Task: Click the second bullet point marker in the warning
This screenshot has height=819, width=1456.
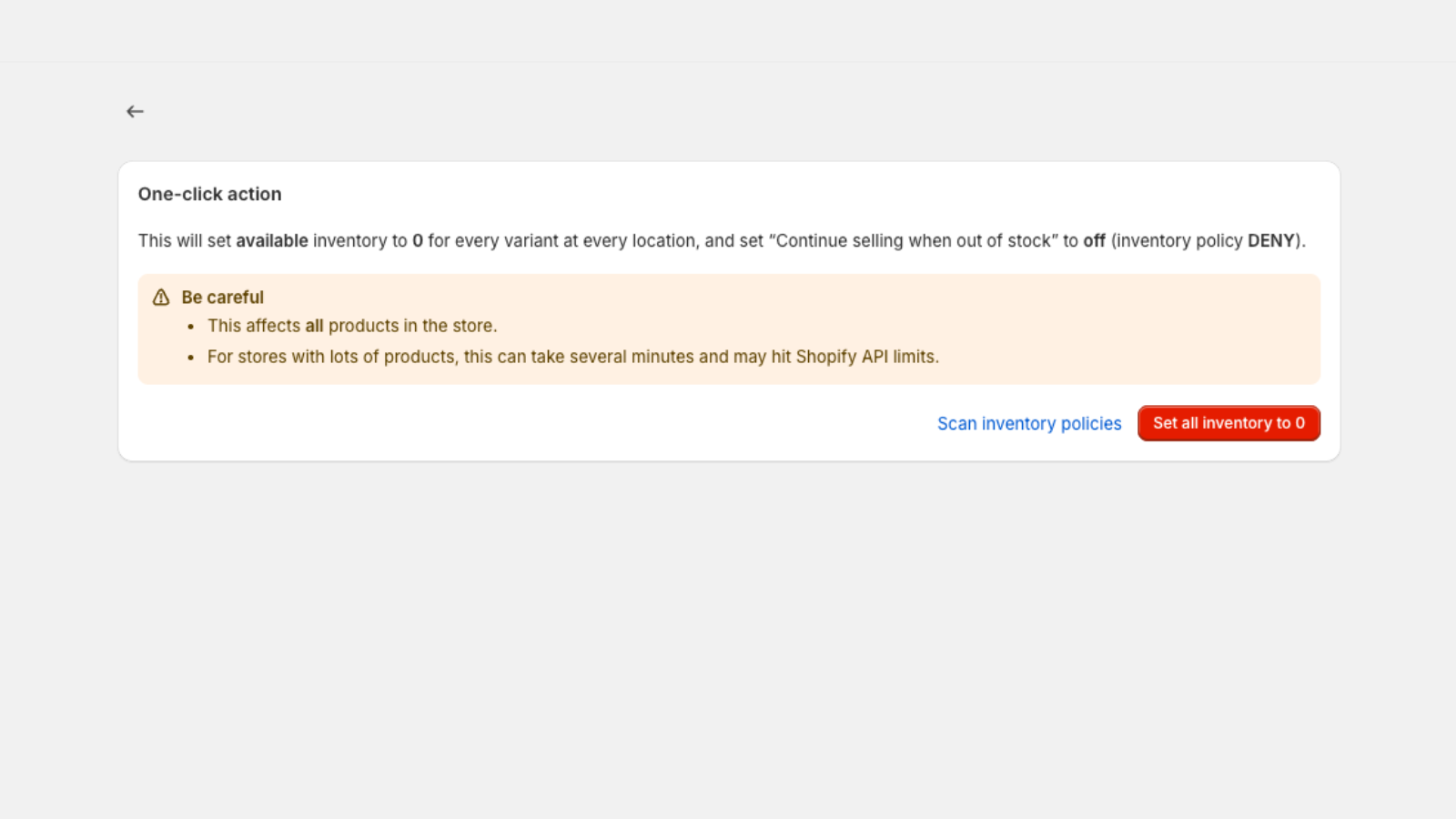Action: [x=191, y=358]
